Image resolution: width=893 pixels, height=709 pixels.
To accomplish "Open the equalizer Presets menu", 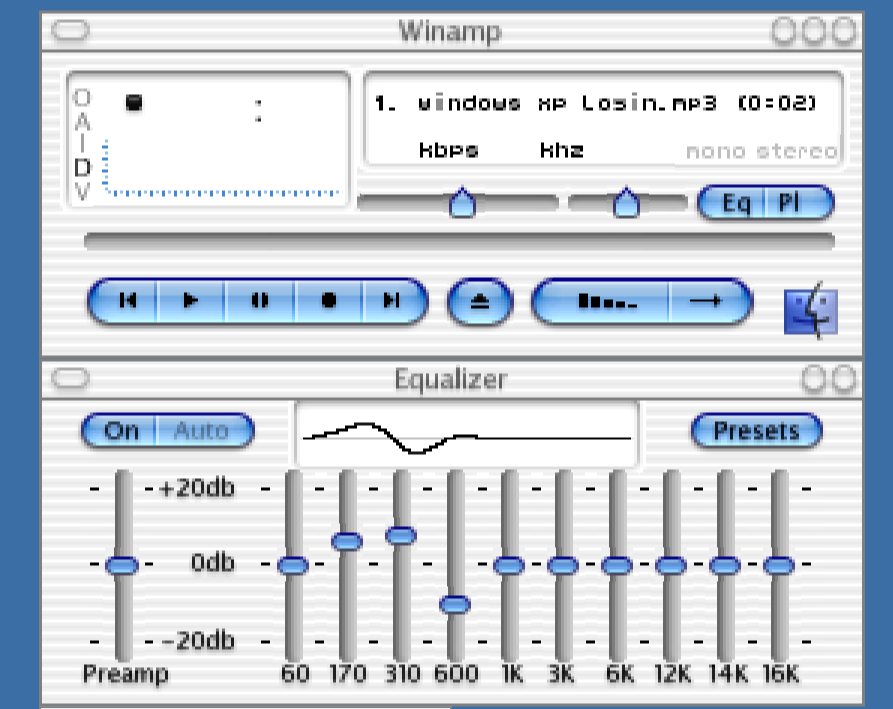I will pos(756,431).
